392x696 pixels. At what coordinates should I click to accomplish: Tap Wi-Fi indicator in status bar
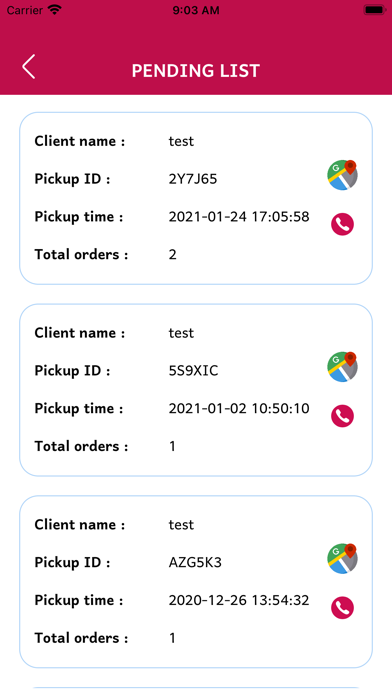[55, 10]
